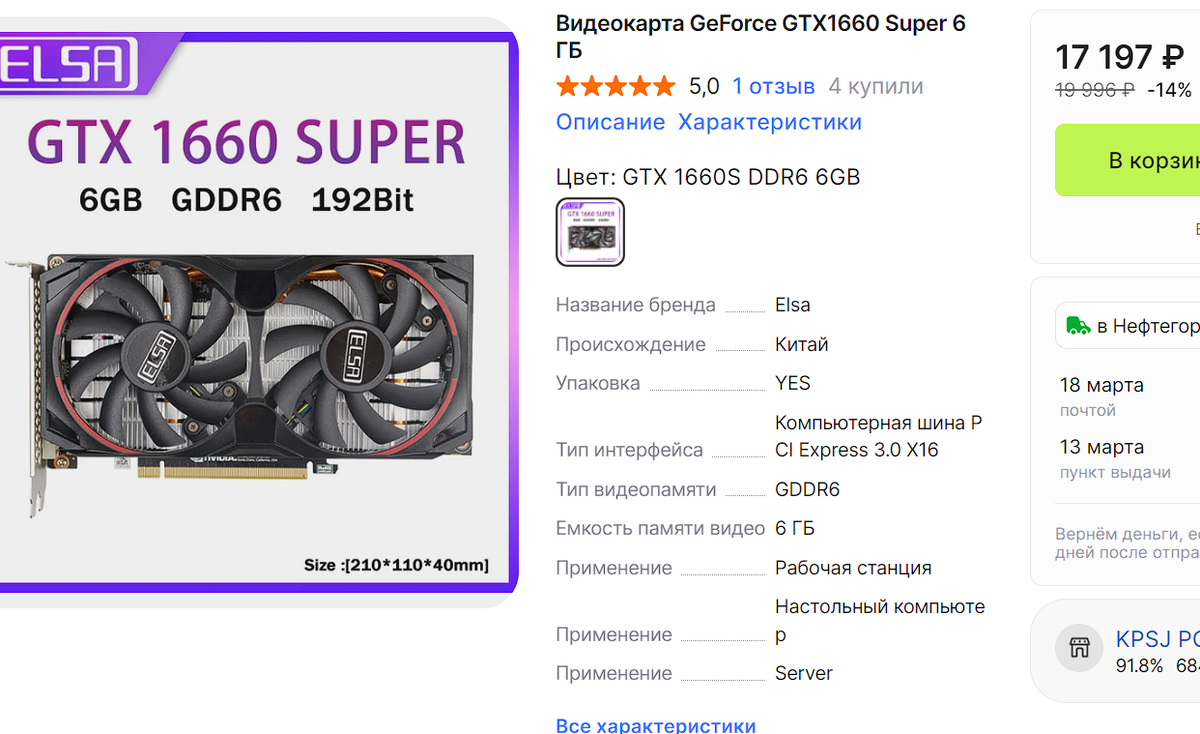Select the GTX 1660S DDR6 6GB color thumbnail

click(x=590, y=232)
